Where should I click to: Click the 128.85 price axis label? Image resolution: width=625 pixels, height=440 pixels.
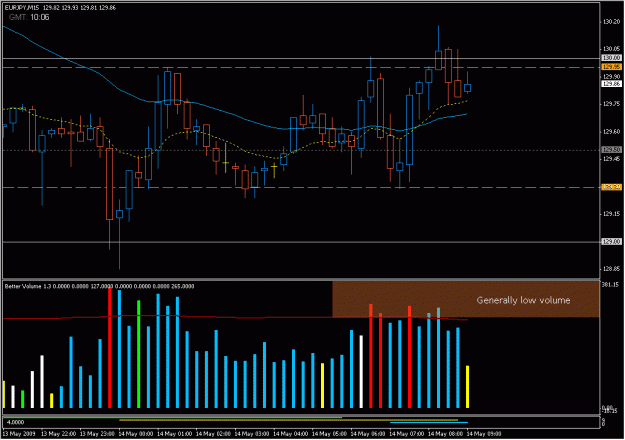(611, 269)
